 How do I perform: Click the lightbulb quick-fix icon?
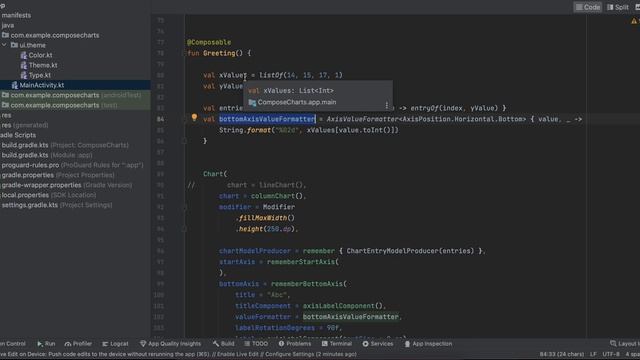click(194, 118)
